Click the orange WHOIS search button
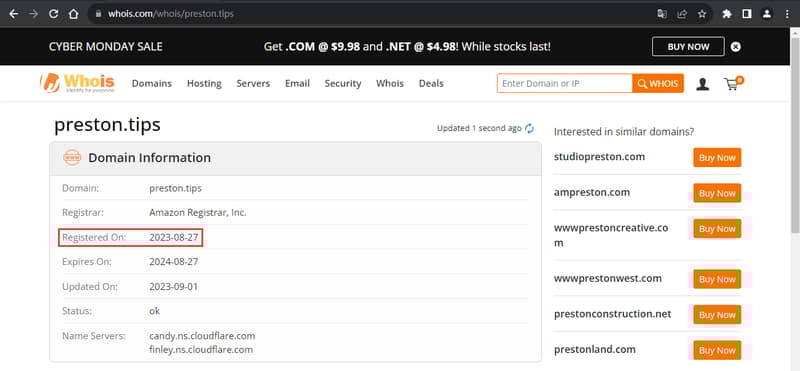 coord(658,83)
